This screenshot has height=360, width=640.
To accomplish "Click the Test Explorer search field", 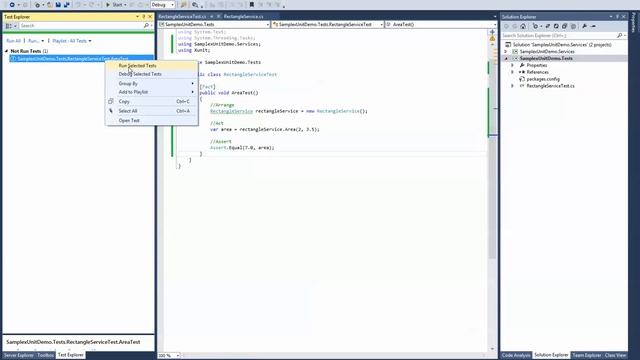I will 81,26.
